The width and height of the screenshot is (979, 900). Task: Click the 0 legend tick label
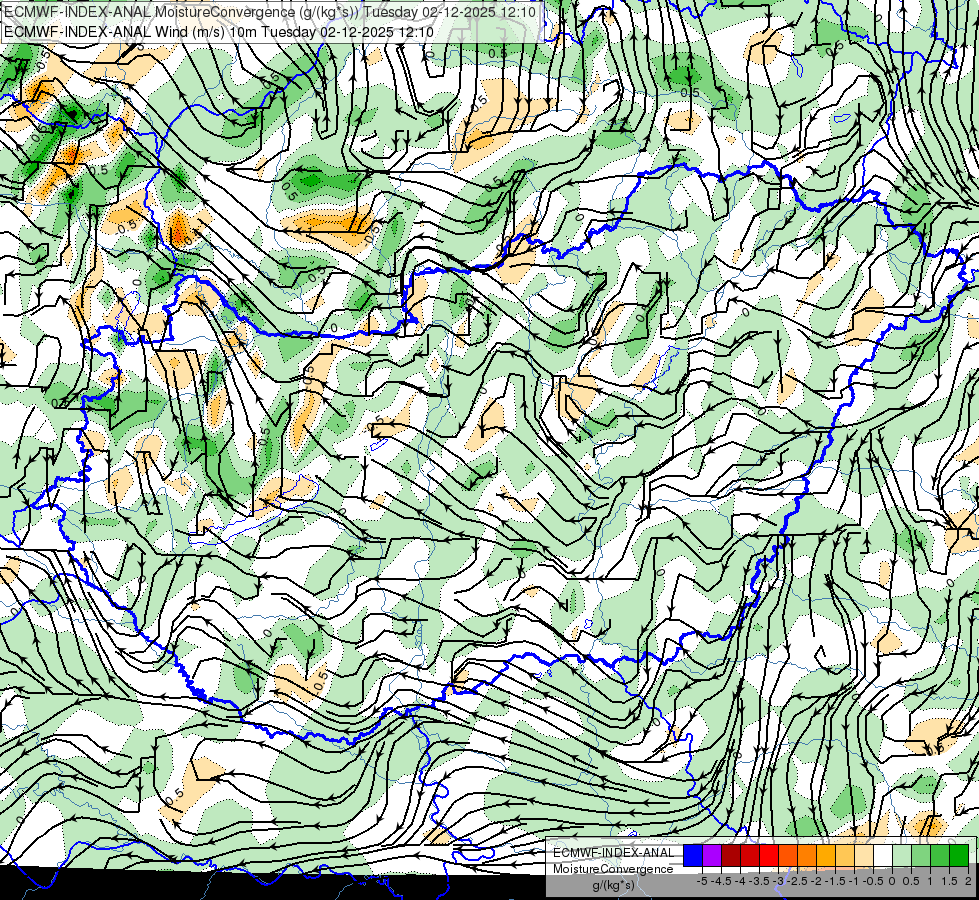coord(892,881)
